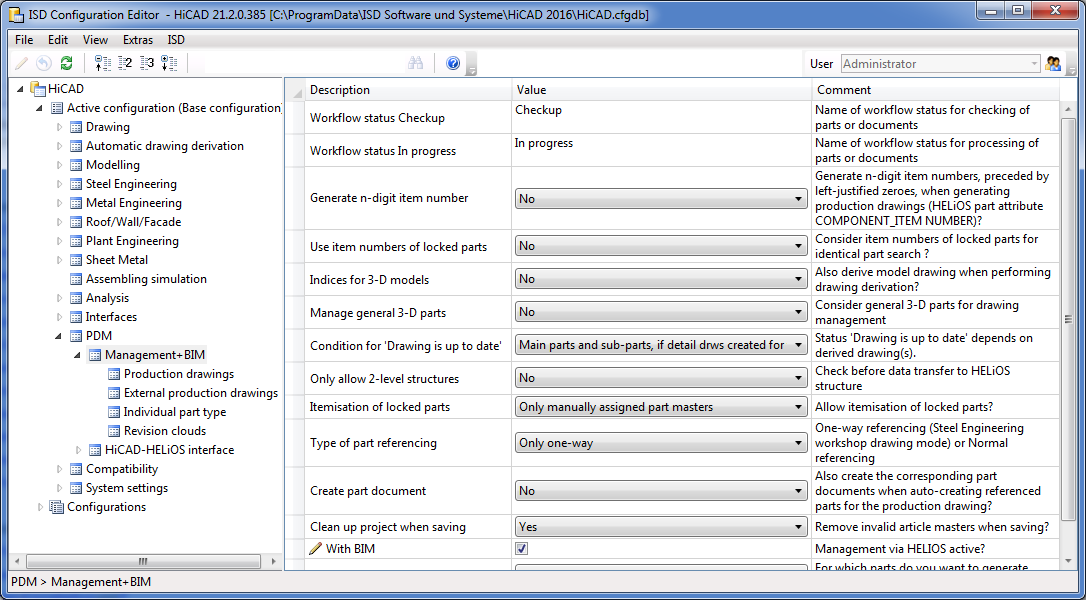Select Metal Engineering in tree

134,203
